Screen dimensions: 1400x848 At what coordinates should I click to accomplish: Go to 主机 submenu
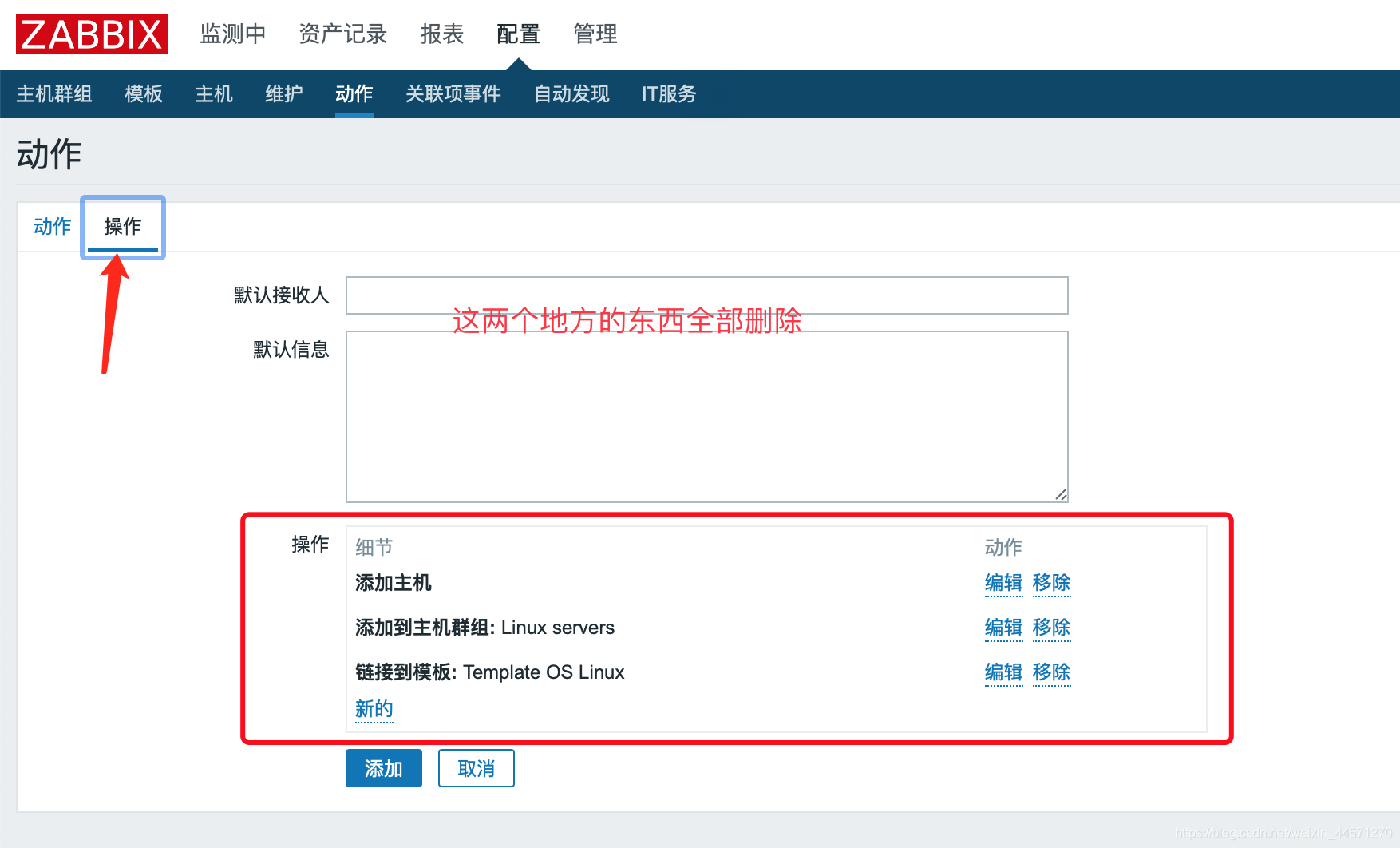pos(214,94)
